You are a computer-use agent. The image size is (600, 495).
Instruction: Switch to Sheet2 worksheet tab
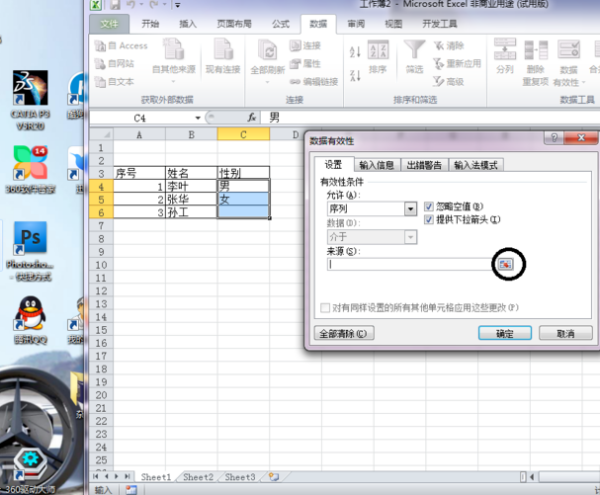tap(198, 477)
